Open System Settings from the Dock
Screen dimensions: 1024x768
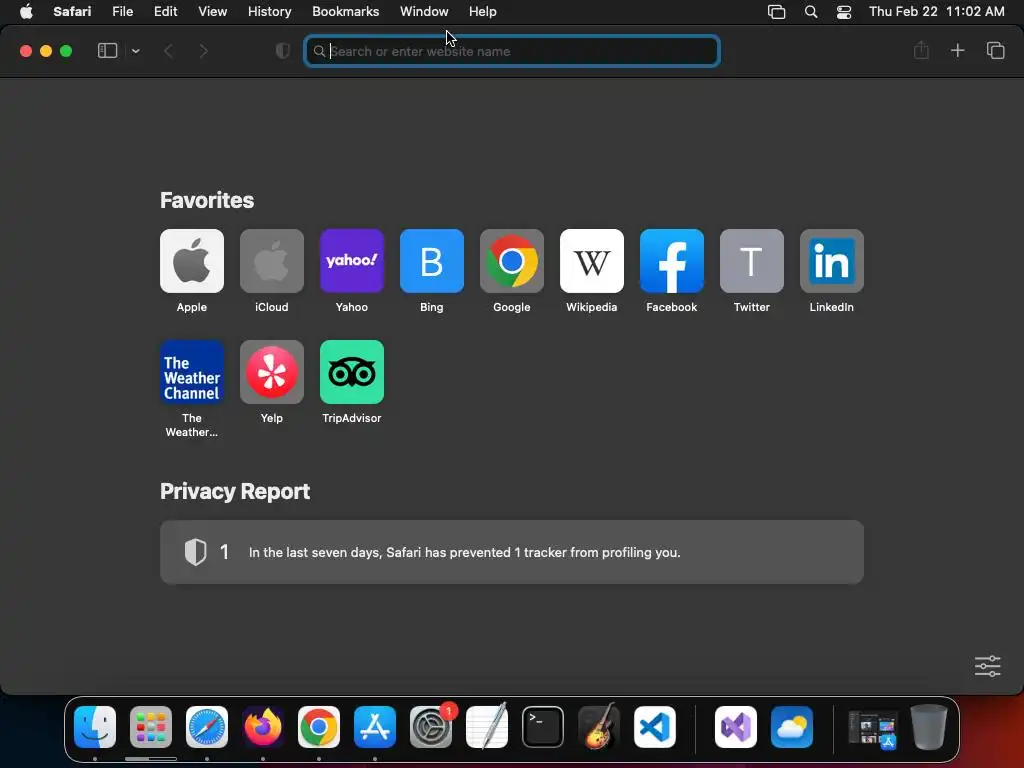tap(431, 727)
